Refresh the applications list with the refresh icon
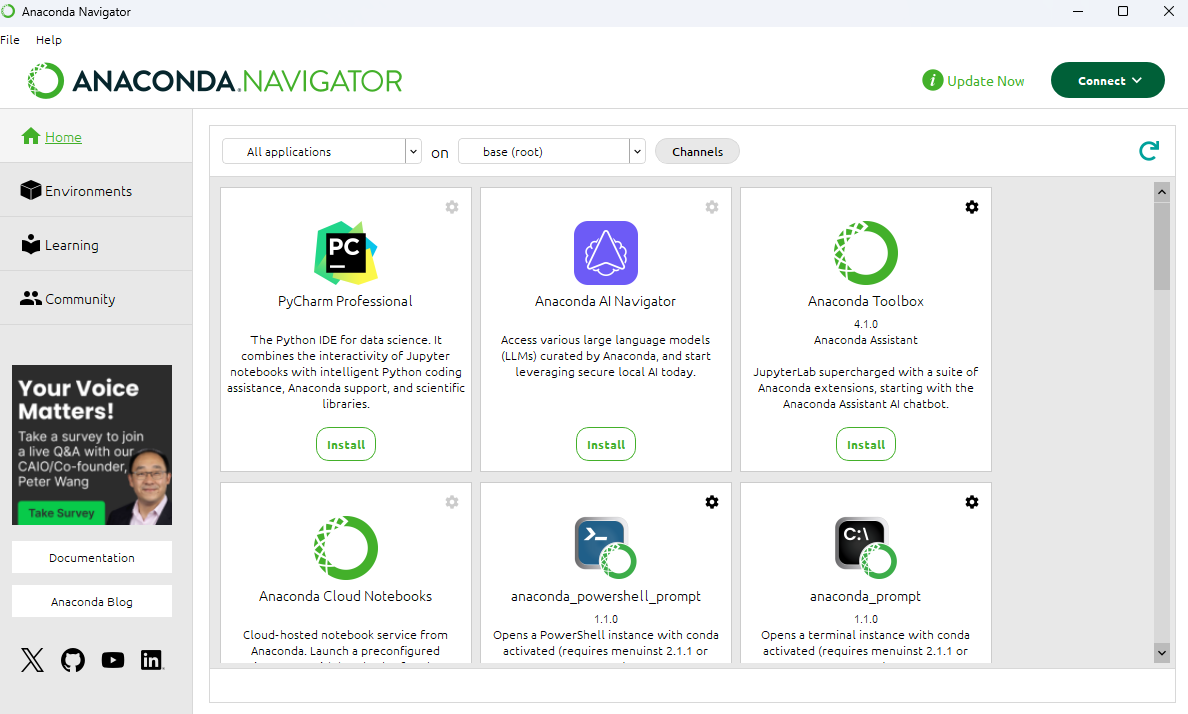 click(x=1149, y=151)
